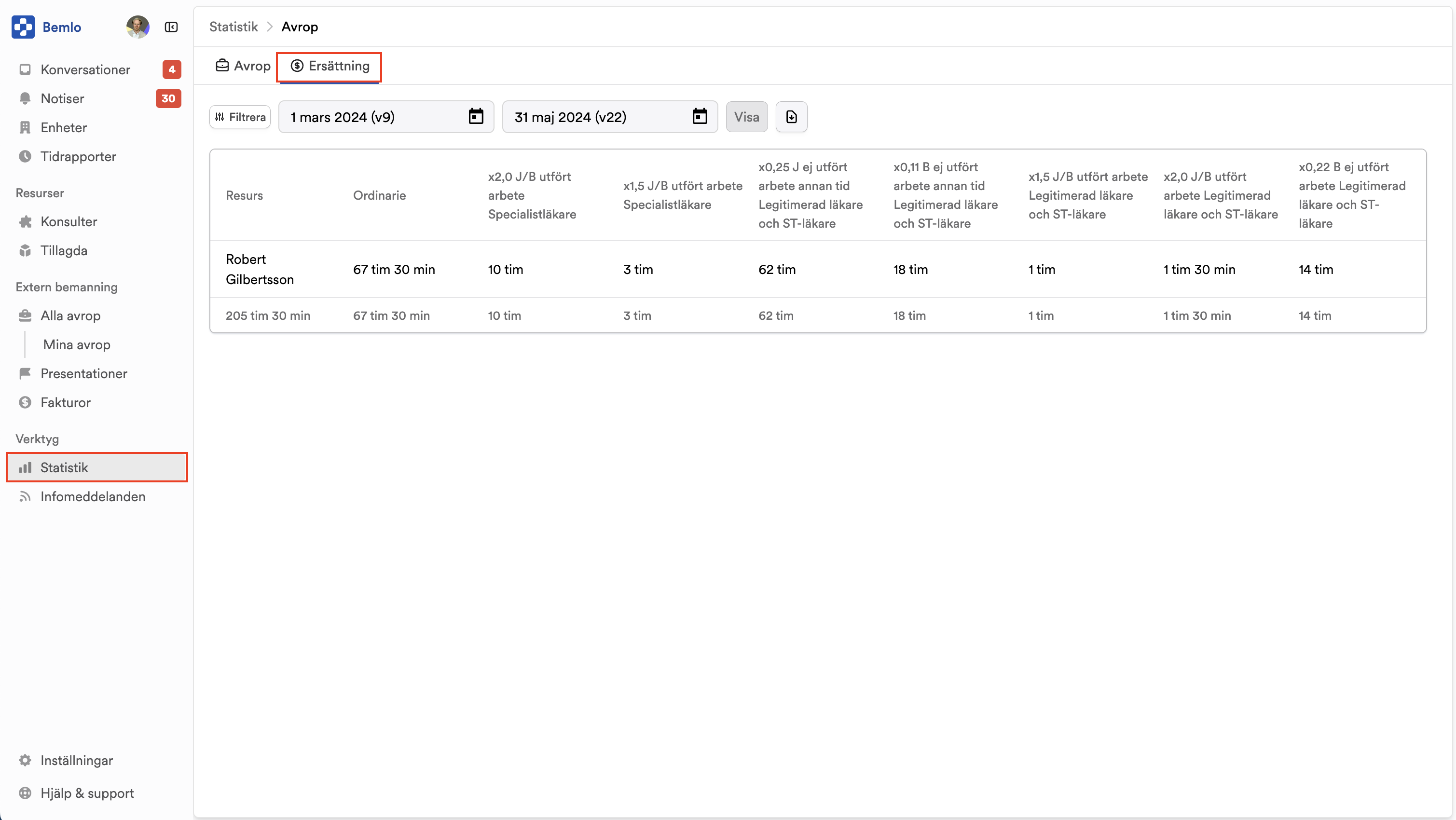Click the Ersättning tab dollar icon
The image size is (1456, 820).
click(x=297, y=66)
